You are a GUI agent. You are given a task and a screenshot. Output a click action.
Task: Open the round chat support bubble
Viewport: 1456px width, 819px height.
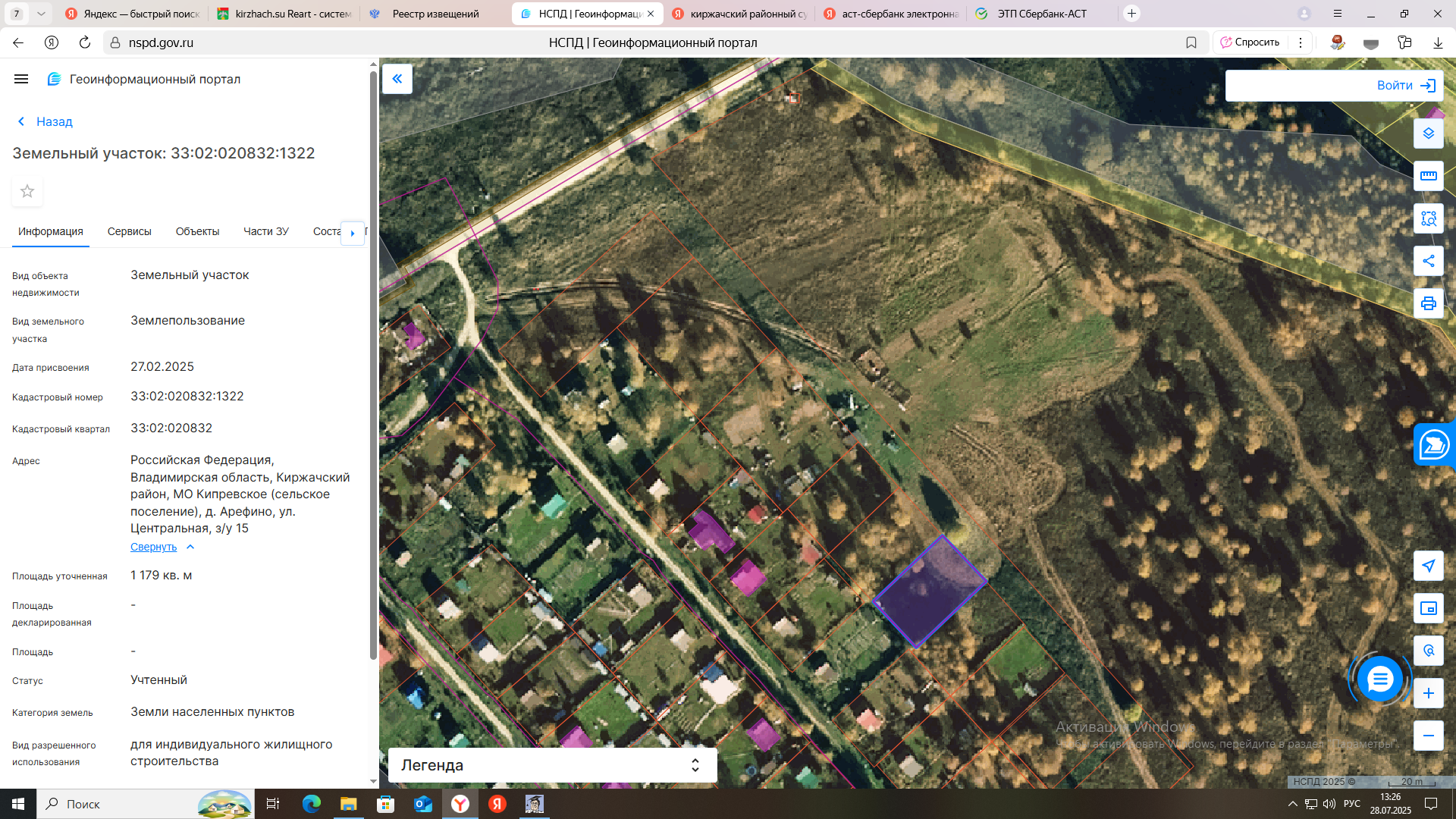1379,679
